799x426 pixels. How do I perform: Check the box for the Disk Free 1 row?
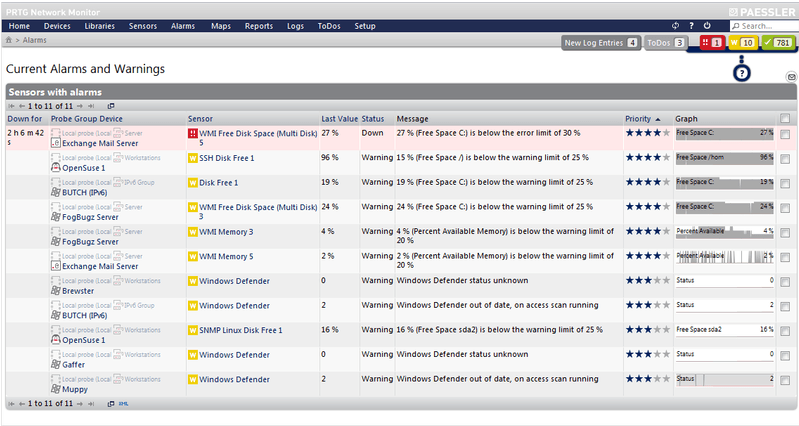(x=785, y=183)
